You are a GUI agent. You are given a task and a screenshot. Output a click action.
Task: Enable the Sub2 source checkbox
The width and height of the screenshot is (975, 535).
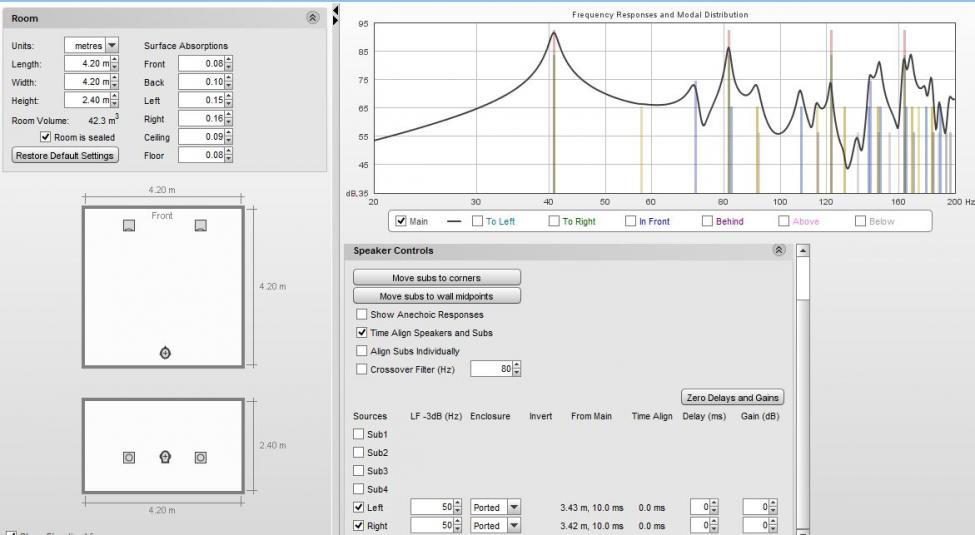358,452
